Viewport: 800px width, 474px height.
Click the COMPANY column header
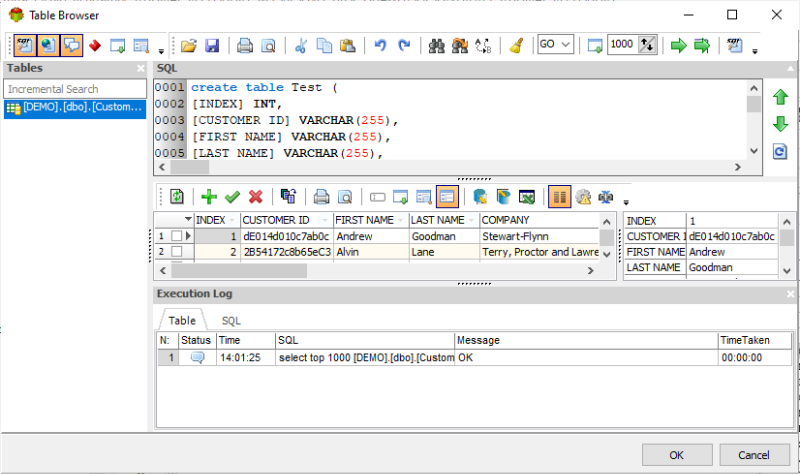539,220
